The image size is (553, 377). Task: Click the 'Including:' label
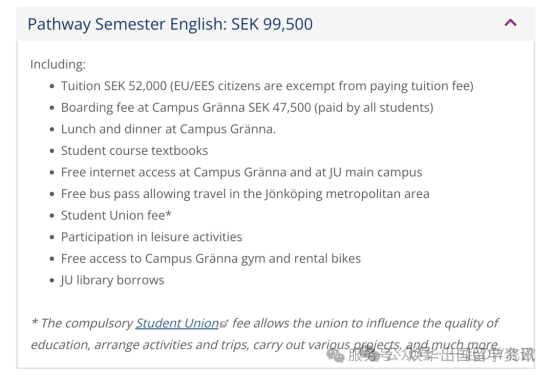(58, 65)
